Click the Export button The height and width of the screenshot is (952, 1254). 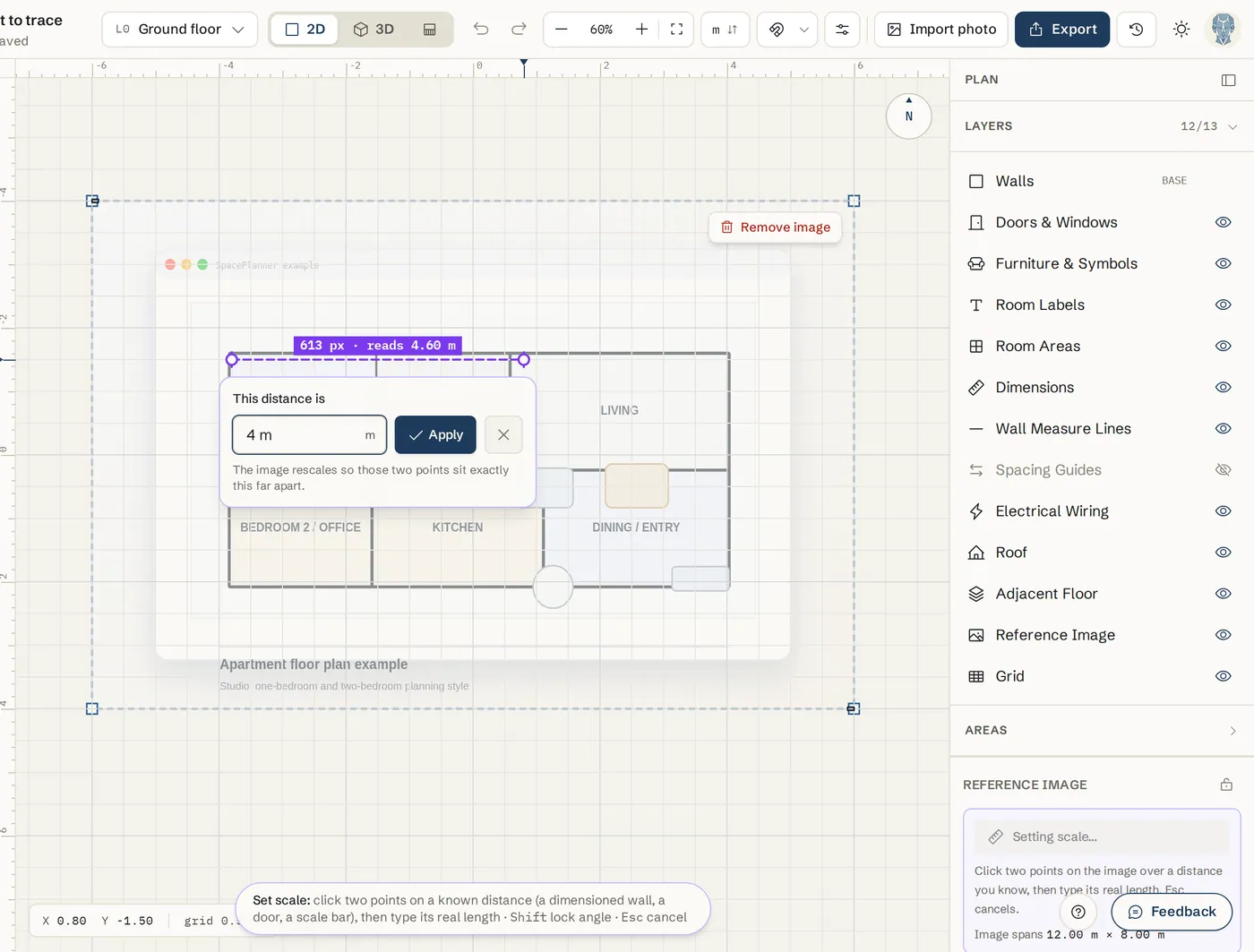(x=1062, y=30)
